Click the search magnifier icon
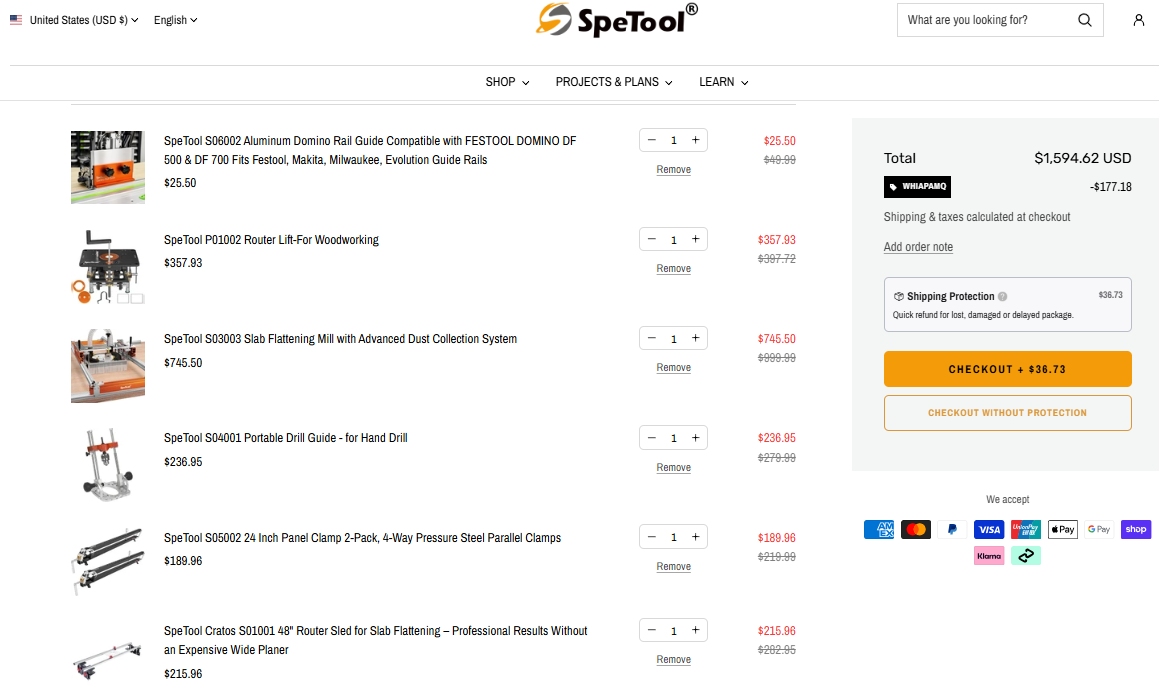1159x692 pixels. (x=1084, y=20)
